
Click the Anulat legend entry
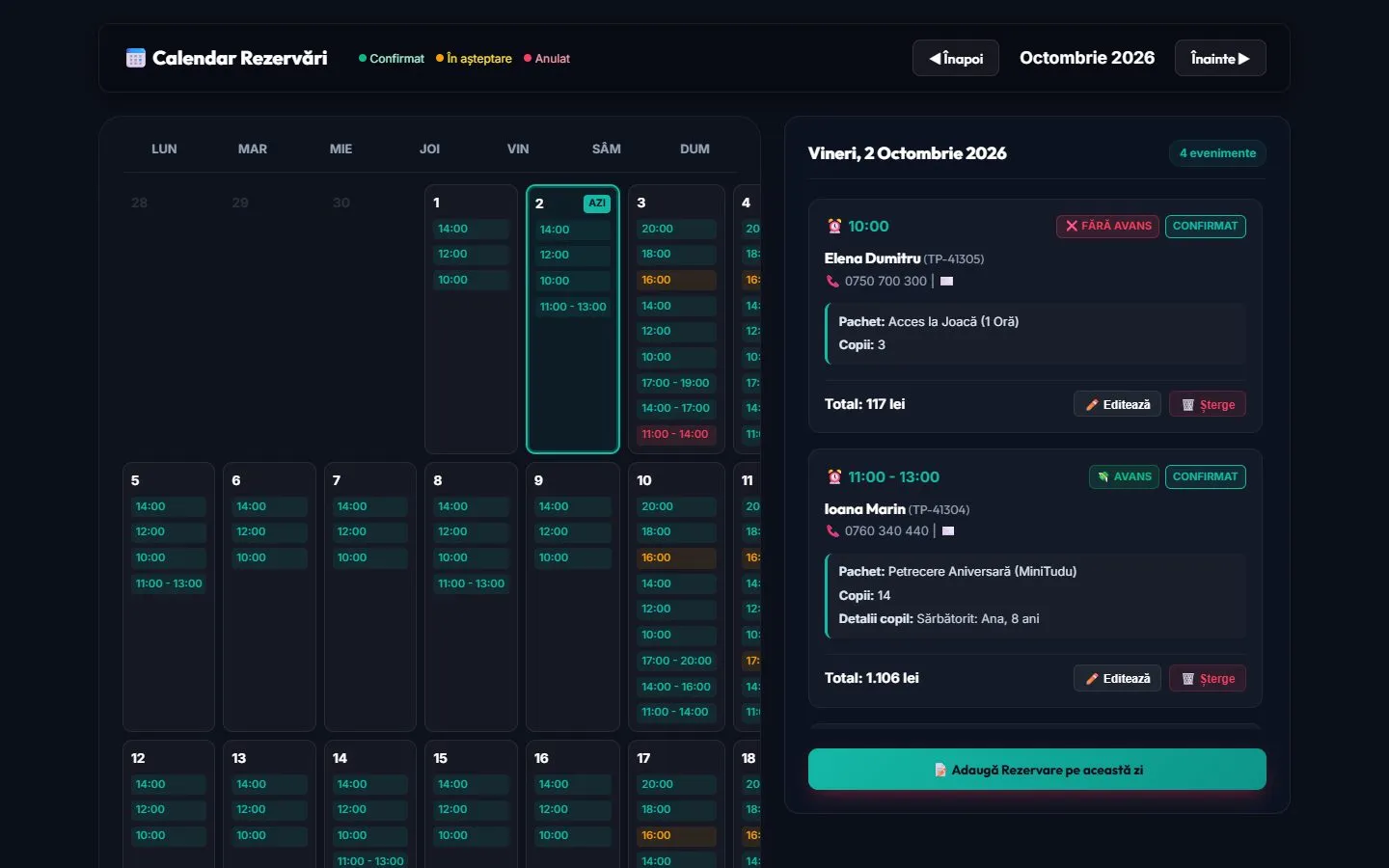coord(547,59)
